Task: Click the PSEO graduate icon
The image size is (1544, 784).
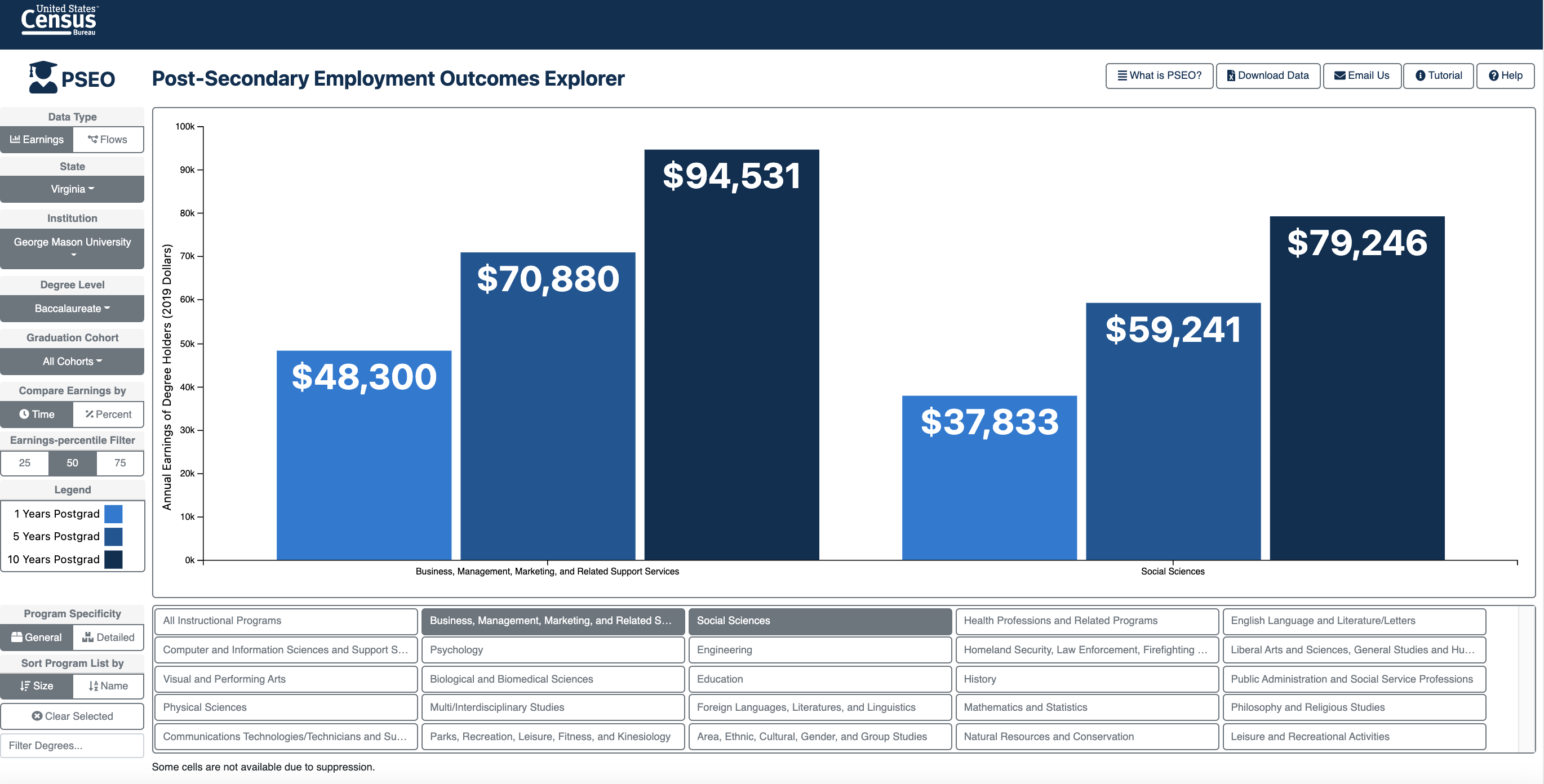Action: click(43, 77)
